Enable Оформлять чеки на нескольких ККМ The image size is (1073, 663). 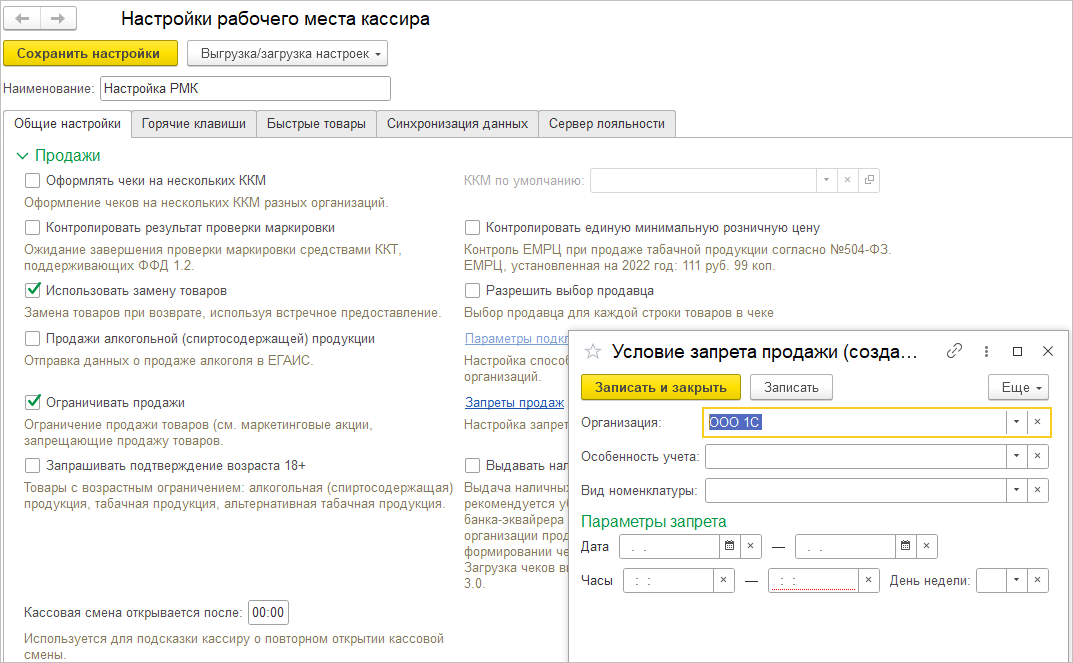point(33,181)
